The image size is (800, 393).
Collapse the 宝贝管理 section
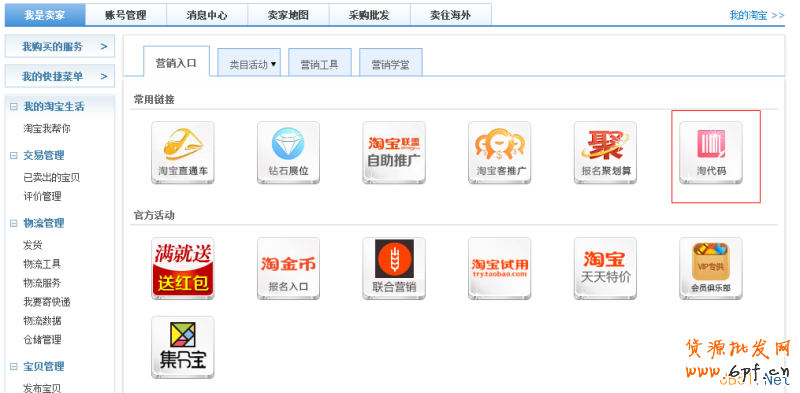[x=14, y=367]
